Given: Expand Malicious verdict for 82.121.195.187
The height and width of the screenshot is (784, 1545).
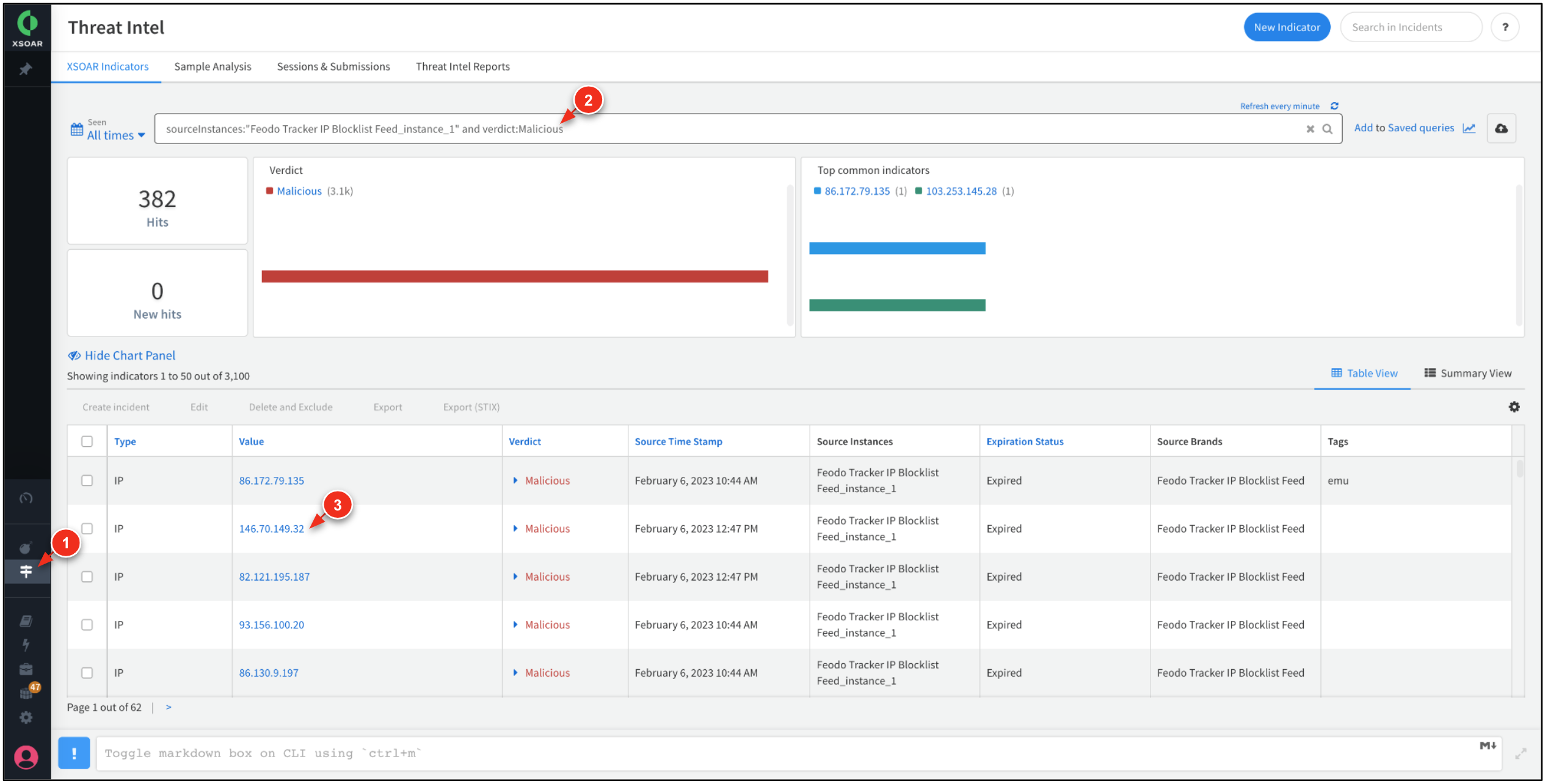Looking at the screenshot, I should [x=515, y=577].
